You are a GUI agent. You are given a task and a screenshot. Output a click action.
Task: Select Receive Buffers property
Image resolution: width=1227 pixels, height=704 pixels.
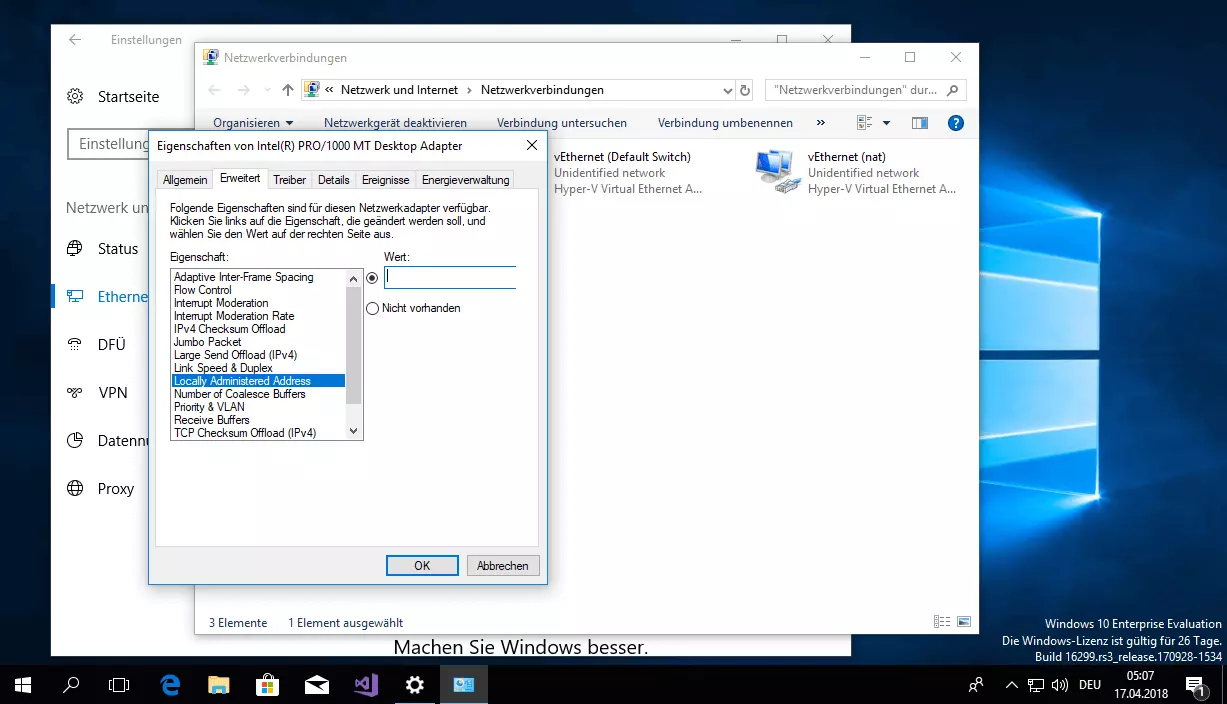(258, 420)
